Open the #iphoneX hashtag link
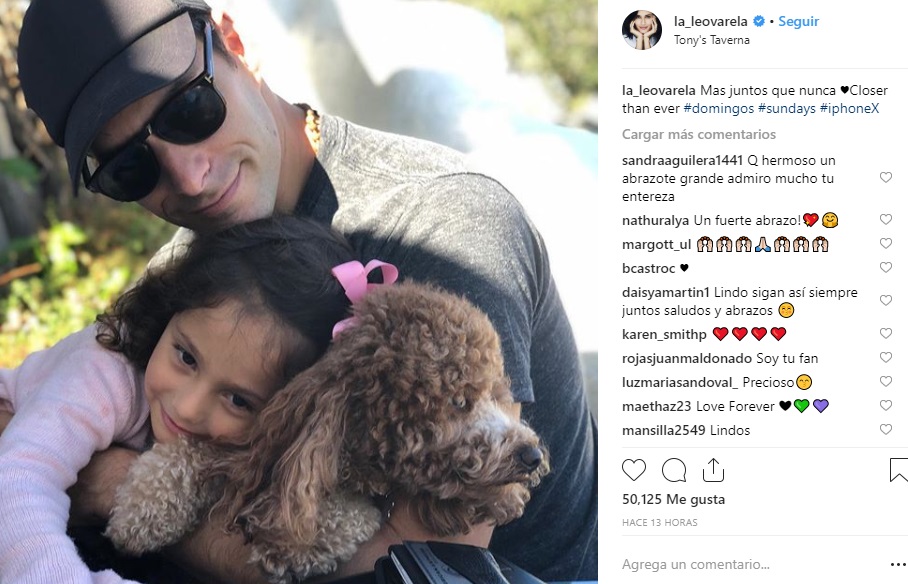Viewport: 908px width, 584px height. click(x=850, y=108)
